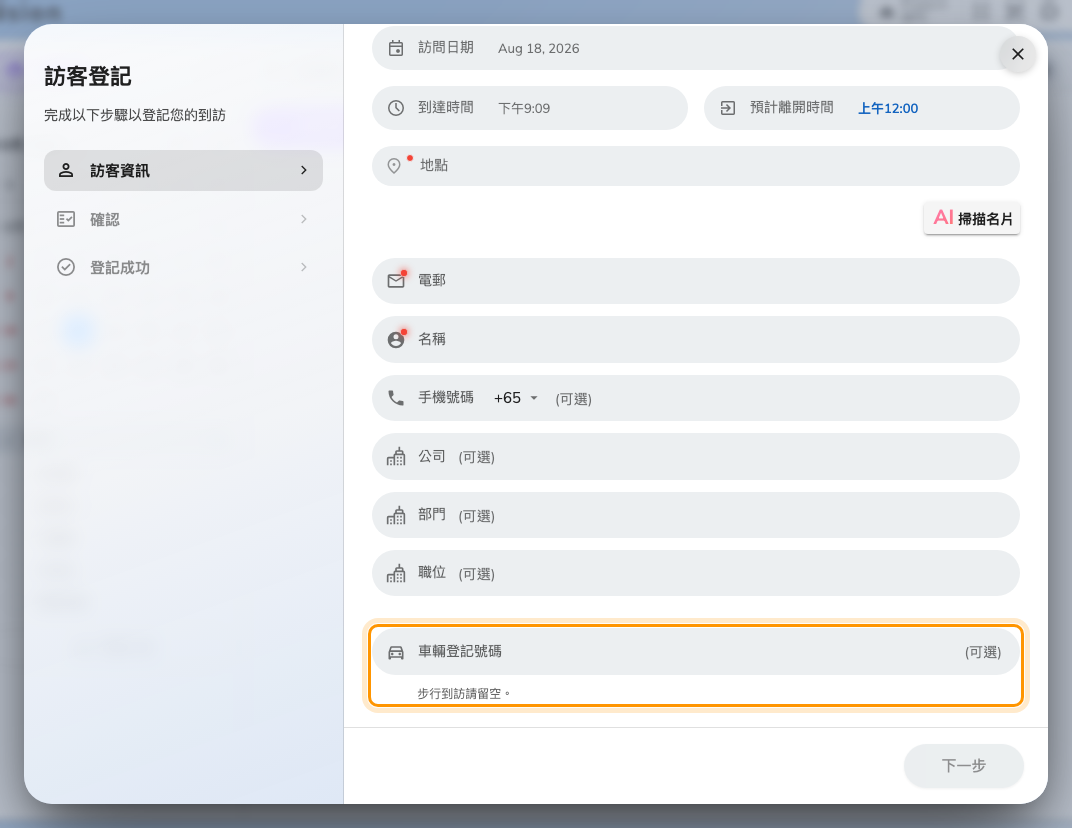Select the 登記成功 step
This screenshot has height=828, width=1072.
click(x=183, y=267)
